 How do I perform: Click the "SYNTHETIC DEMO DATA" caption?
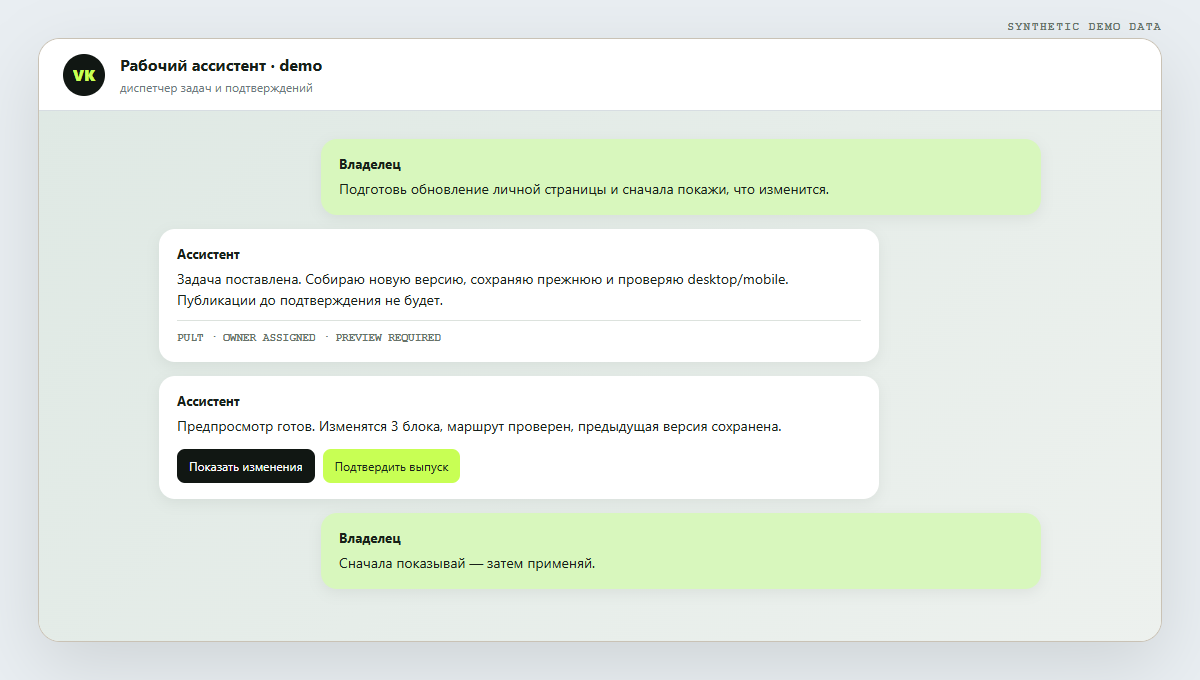1084,27
